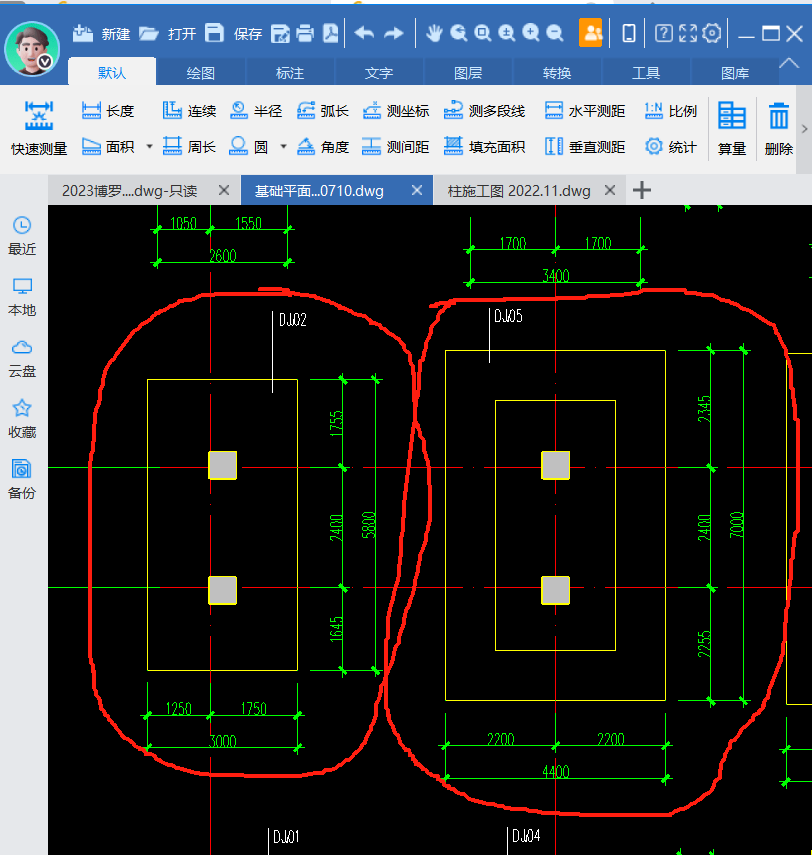This screenshot has width=812, height=855.
Task: Select the 快速测量 quick measure tool
Action: [39, 129]
